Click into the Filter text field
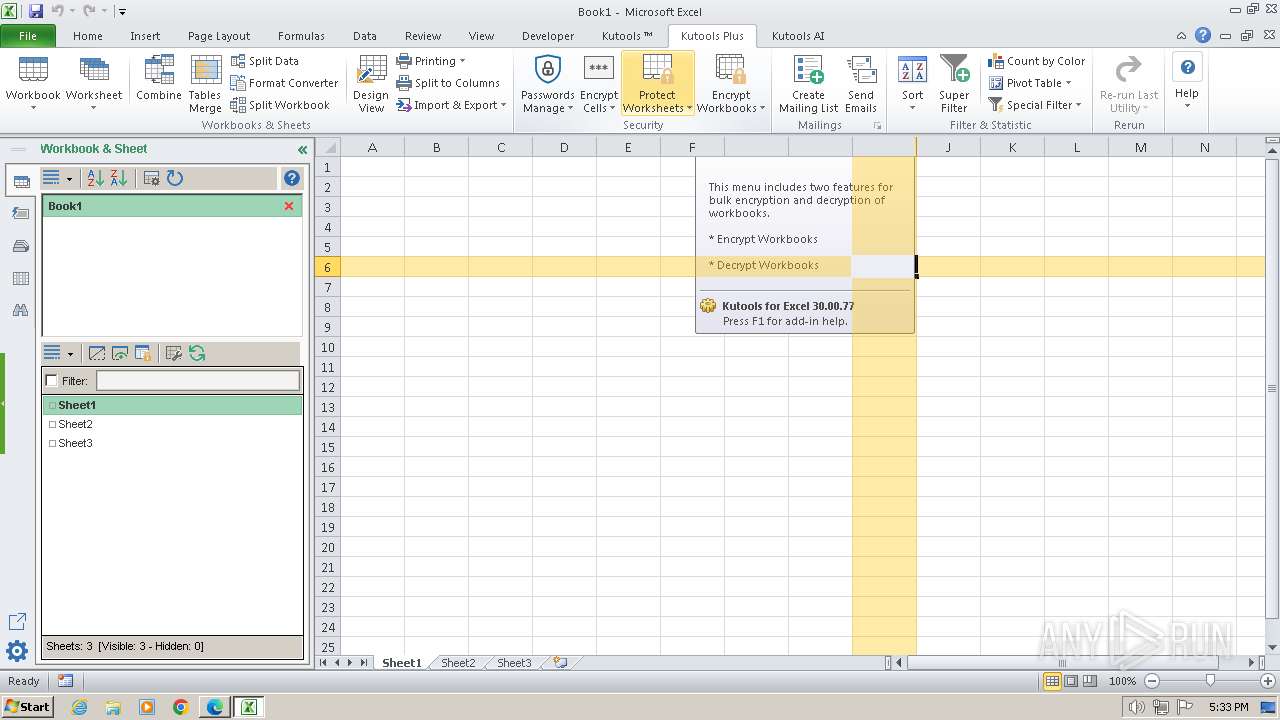Image resolution: width=1280 pixels, height=720 pixels. [197, 380]
